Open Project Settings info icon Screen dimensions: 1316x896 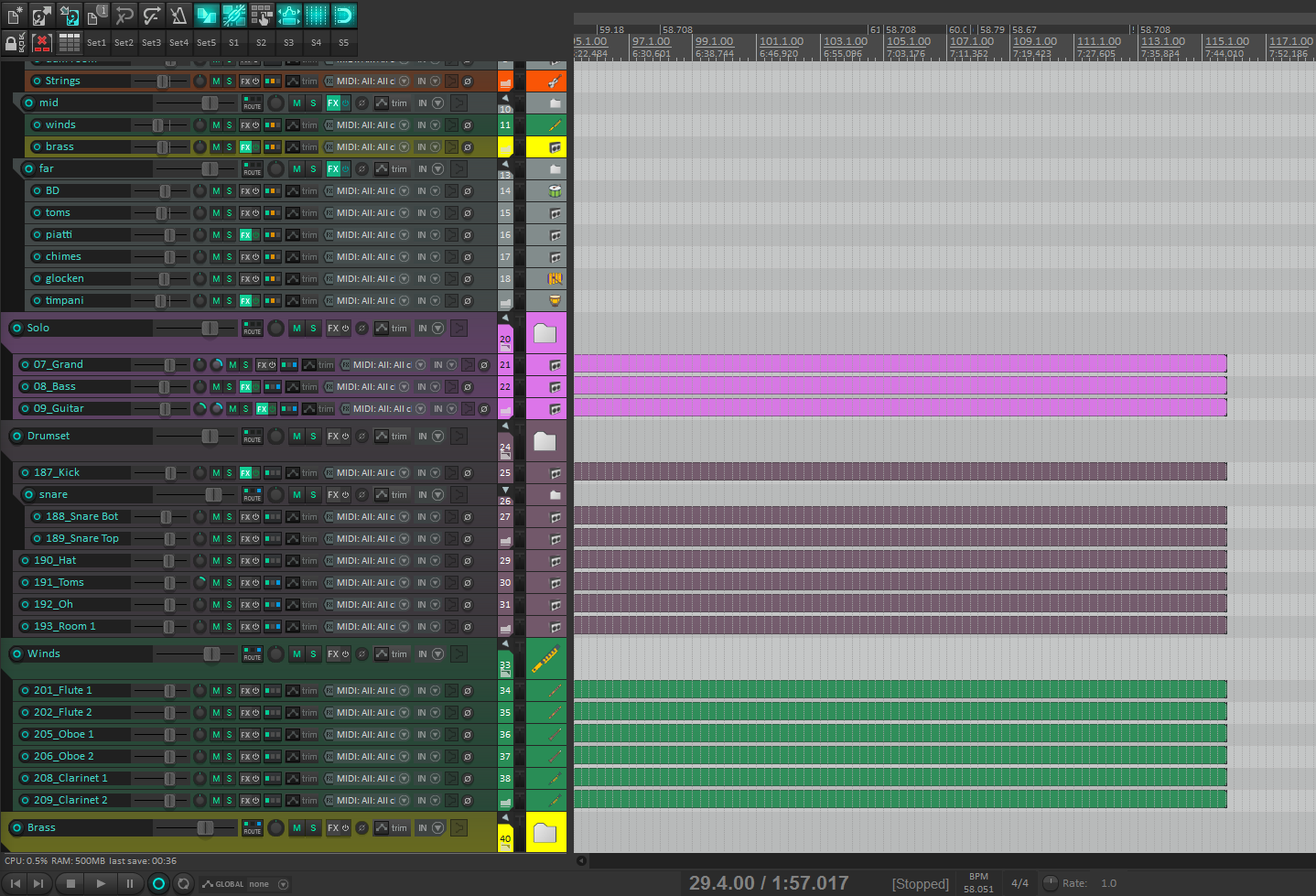click(x=97, y=15)
